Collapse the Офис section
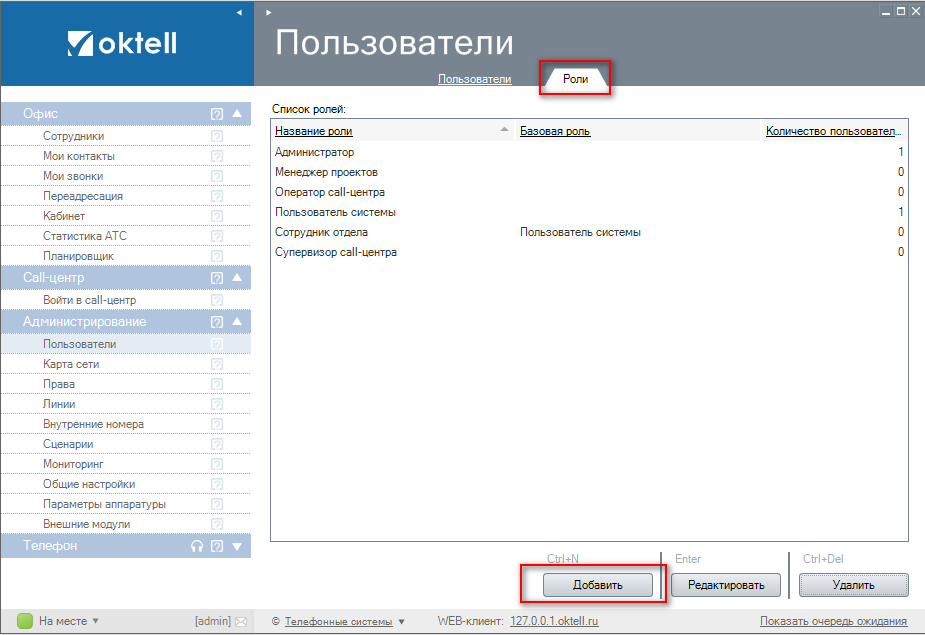 (237, 114)
